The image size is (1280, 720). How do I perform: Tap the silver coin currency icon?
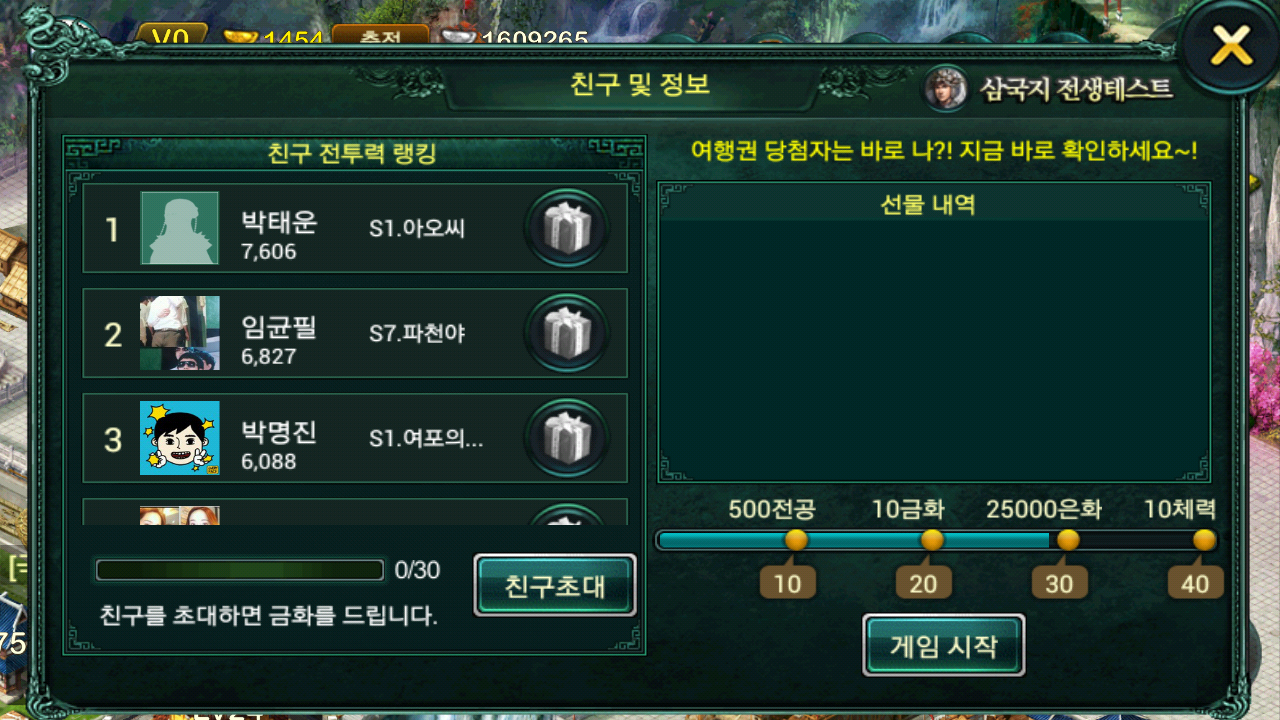(x=459, y=38)
